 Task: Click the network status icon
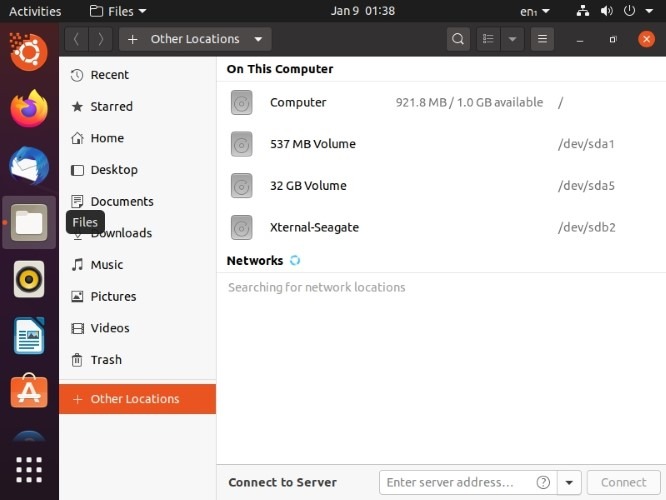[x=583, y=11]
